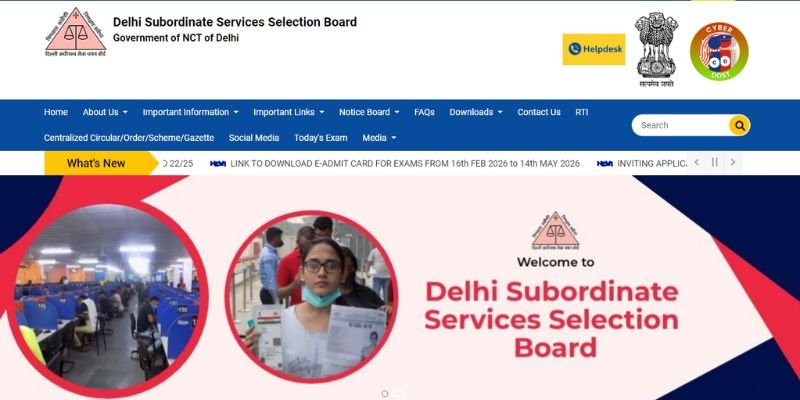Go to previous news ticker item
This screenshot has width=800, height=400.
click(x=697, y=162)
